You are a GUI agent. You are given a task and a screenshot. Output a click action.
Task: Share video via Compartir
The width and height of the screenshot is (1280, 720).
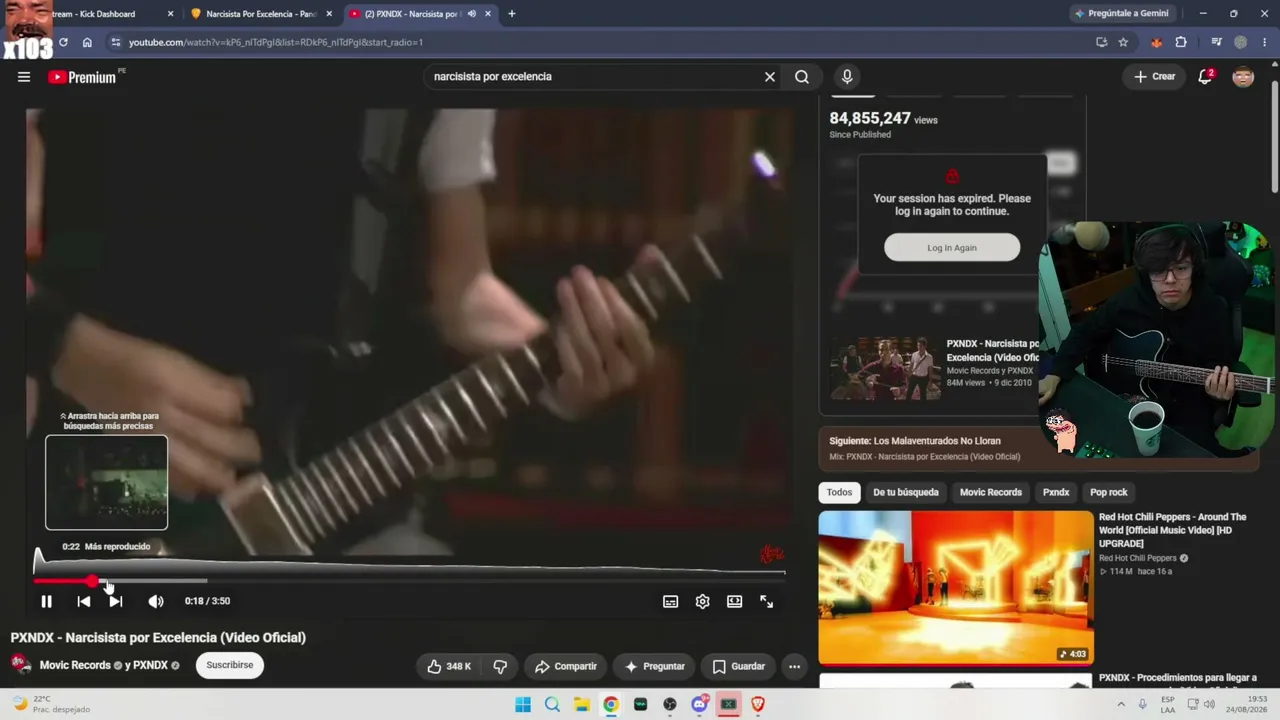click(x=566, y=666)
